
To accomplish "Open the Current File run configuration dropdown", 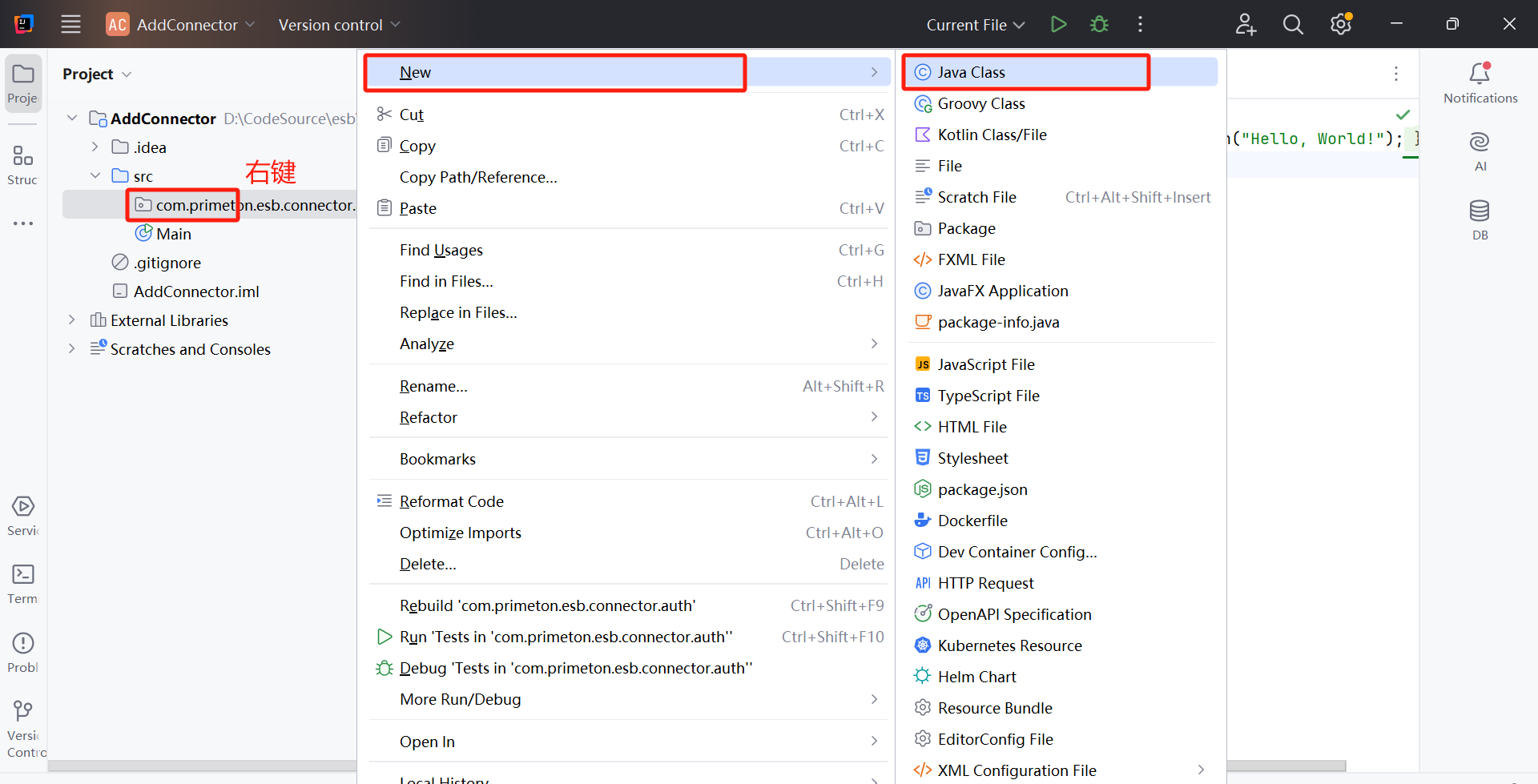I will pyautogui.click(x=975, y=25).
